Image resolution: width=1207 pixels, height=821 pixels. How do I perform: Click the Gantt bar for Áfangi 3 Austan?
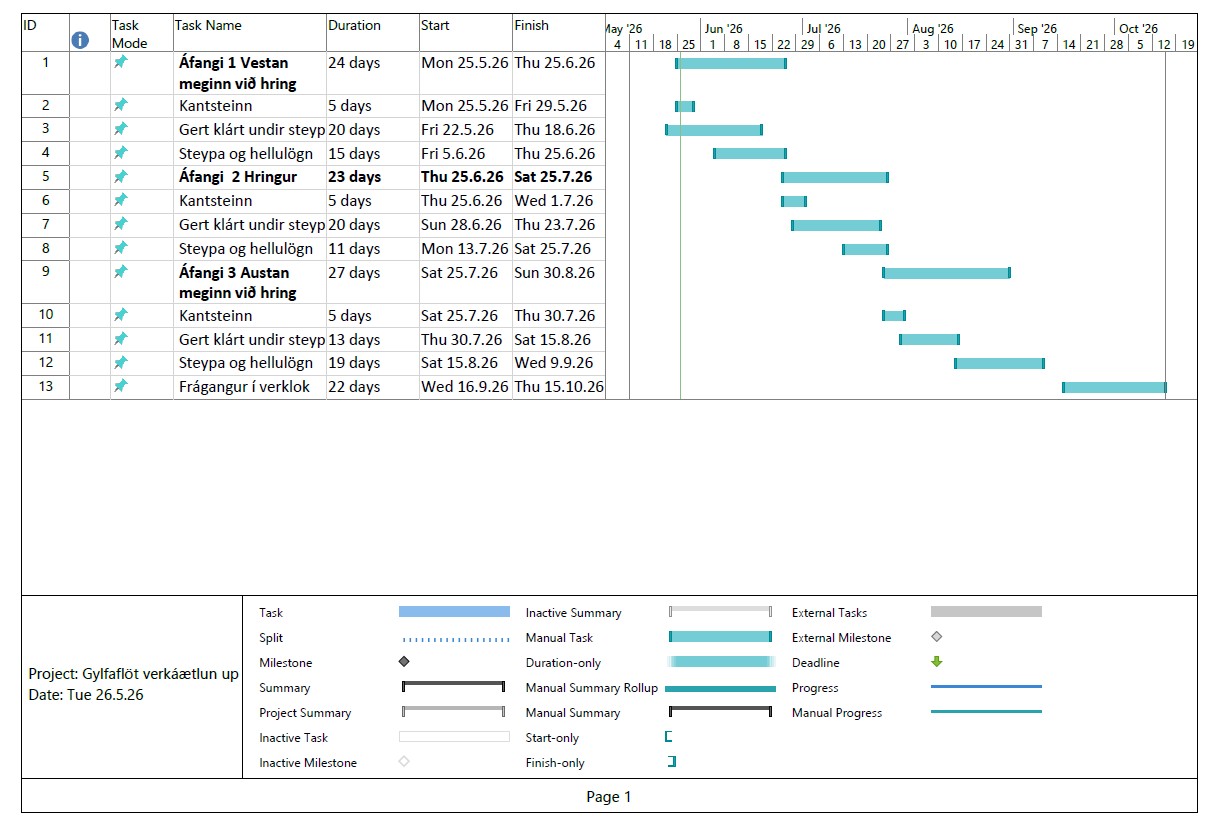coord(946,272)
